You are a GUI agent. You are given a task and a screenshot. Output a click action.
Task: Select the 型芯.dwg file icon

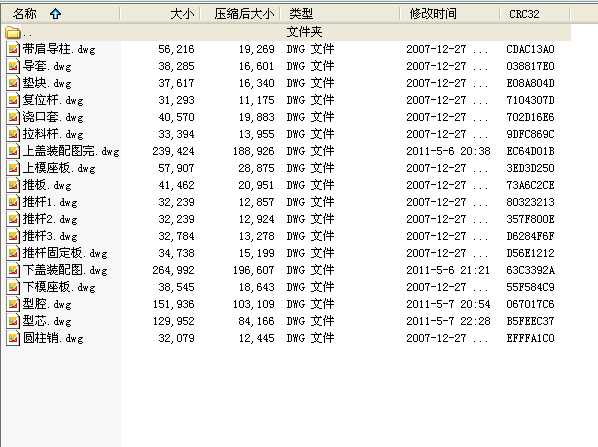[13, 321]
